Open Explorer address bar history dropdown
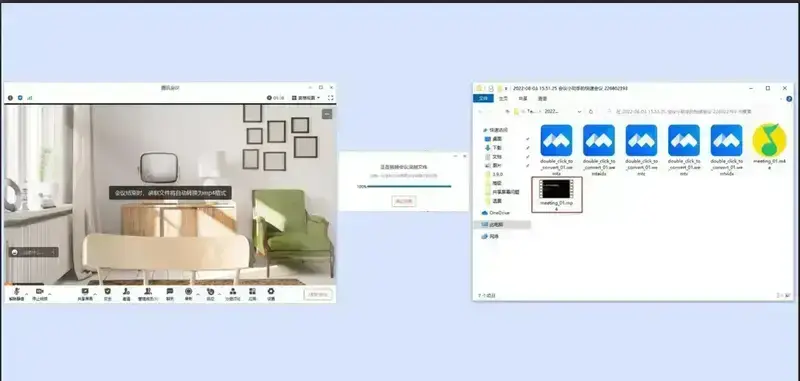The height and width of the screenshot is (381, 800). click(x=579, y=111)
